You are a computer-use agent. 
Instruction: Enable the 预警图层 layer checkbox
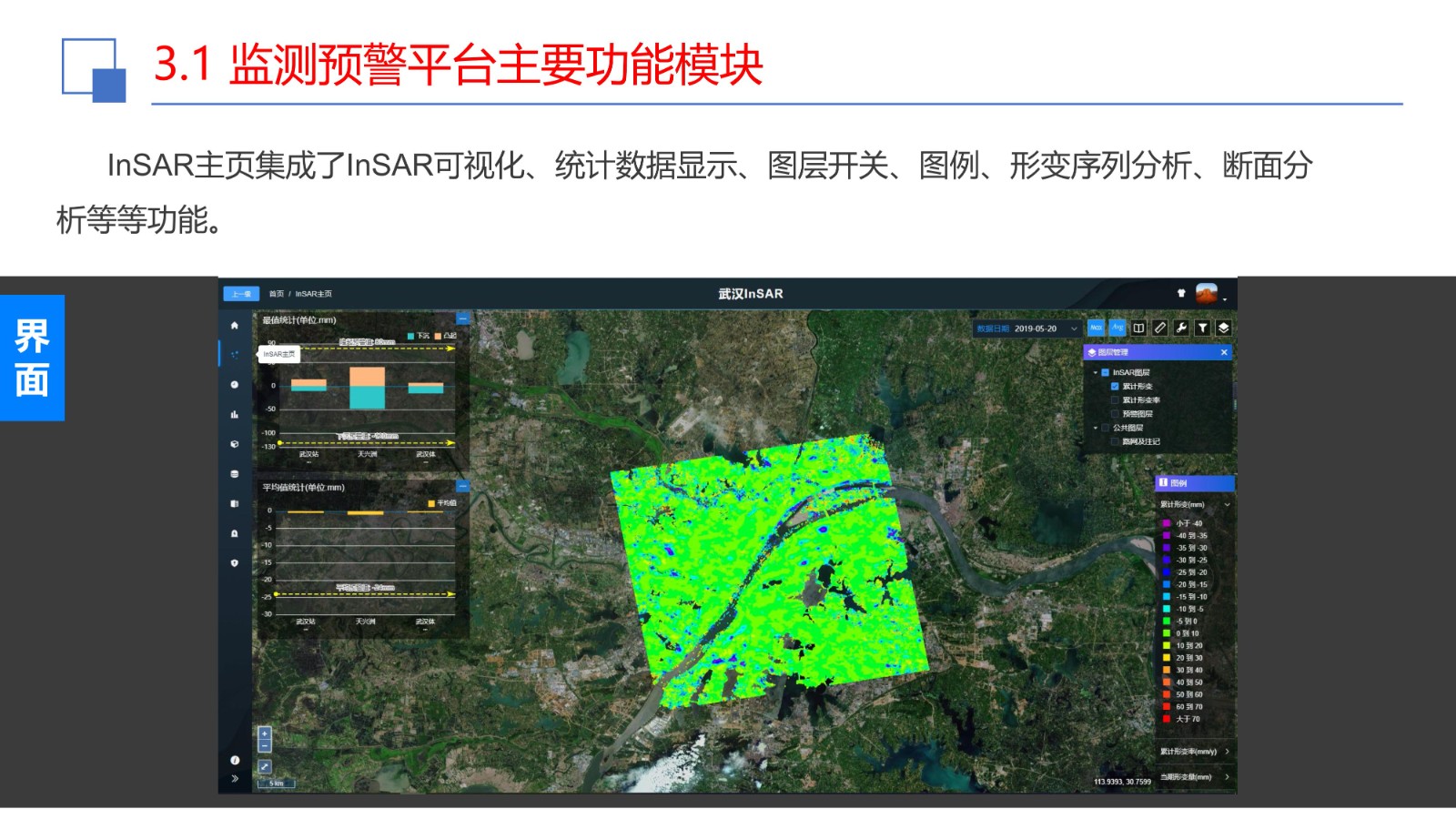(x=1115, y=414)
